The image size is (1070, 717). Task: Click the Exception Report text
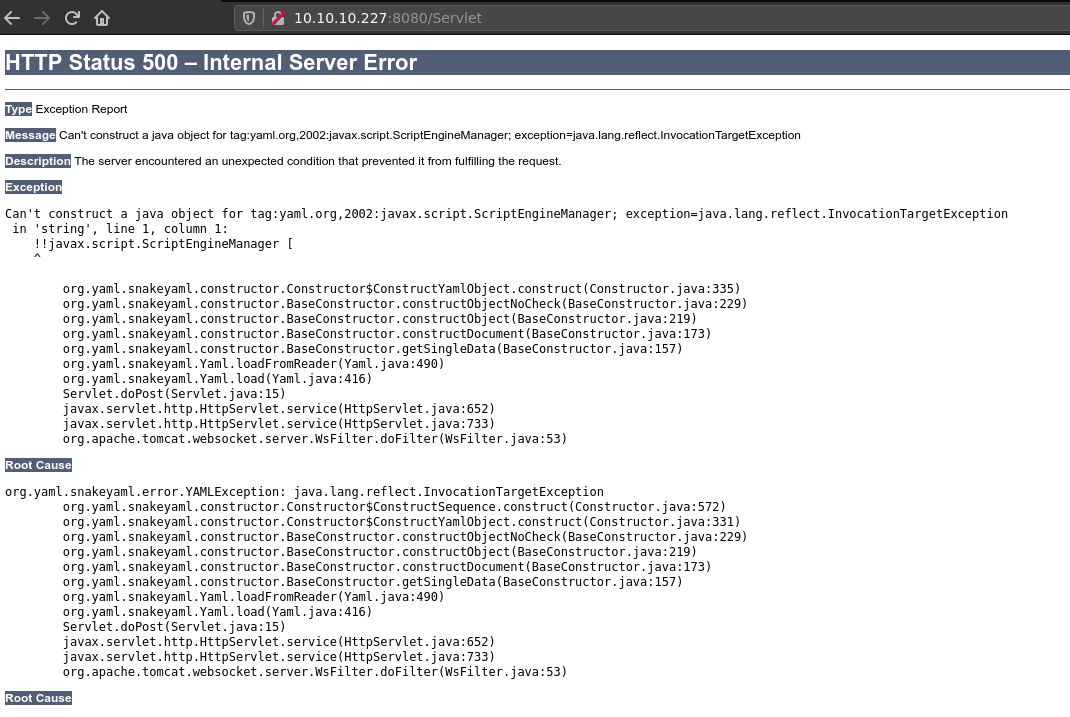click(81, 109)
